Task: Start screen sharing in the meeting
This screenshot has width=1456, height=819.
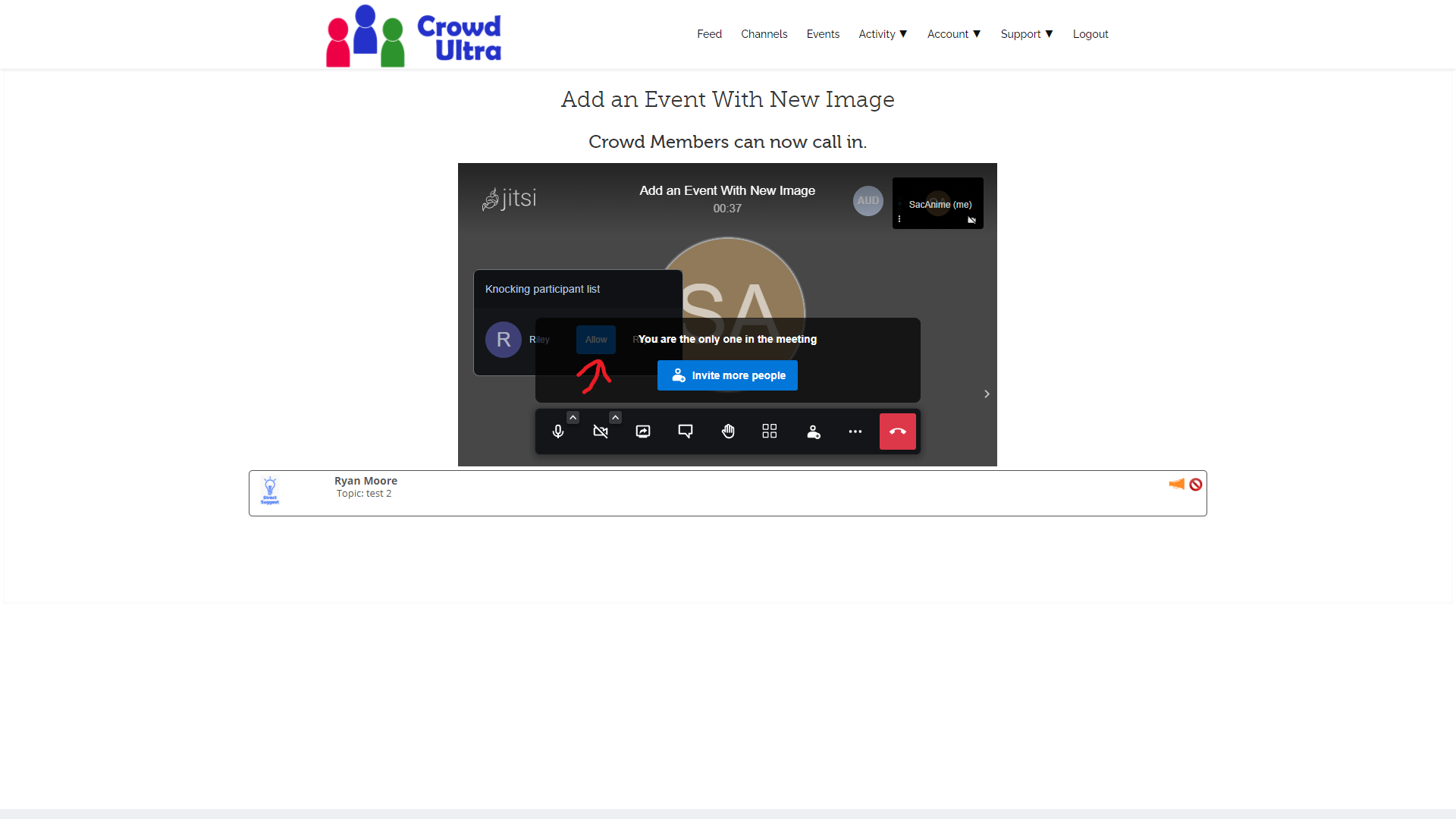Action: coord(642,431)
